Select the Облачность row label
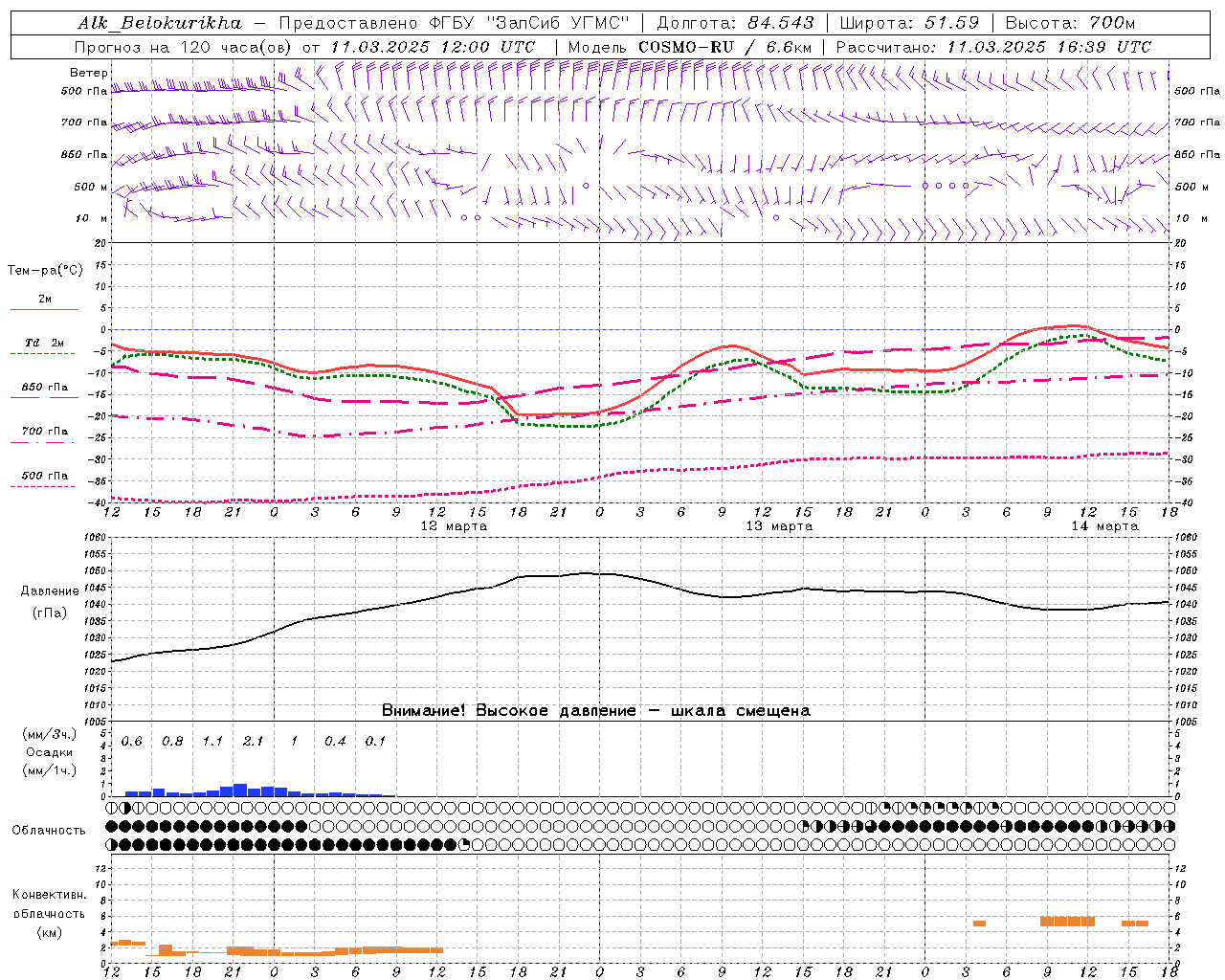The height and width of the screenshot is (980, 1225). tap(49, 831)
